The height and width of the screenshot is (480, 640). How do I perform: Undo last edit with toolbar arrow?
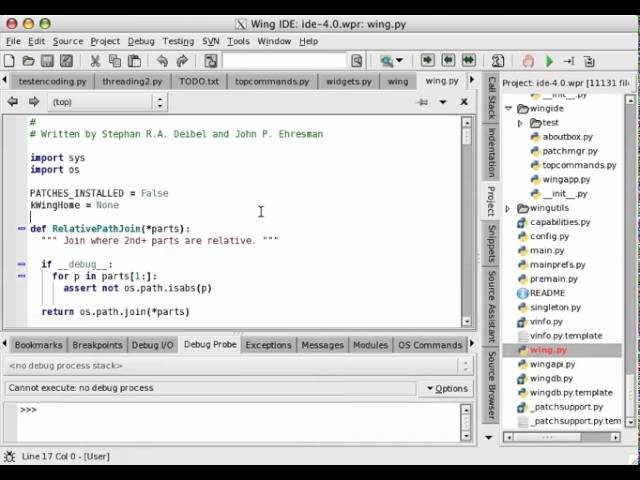click(x=162, y=61)
